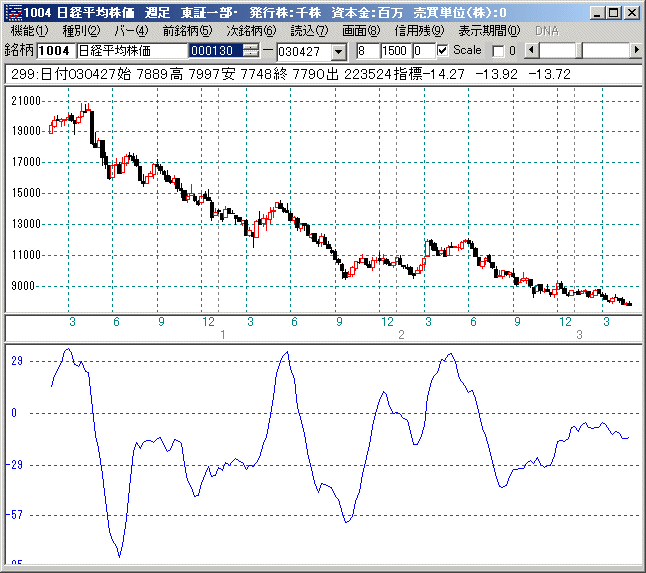Minimize the chart window
This screenshot has width=646, height=573.
click(597, 13)
